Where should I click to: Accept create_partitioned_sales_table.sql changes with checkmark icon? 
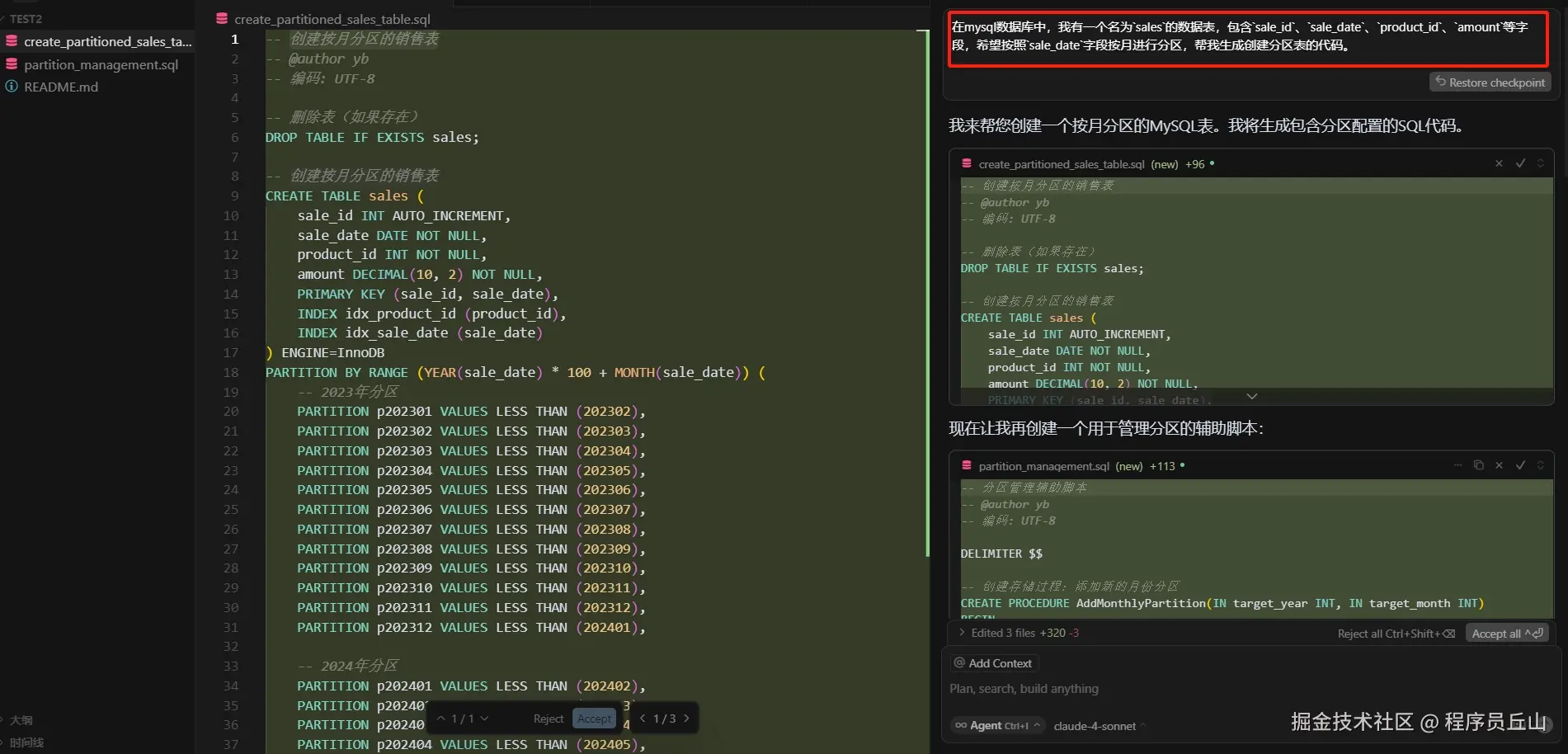(x=1520, y=163)
